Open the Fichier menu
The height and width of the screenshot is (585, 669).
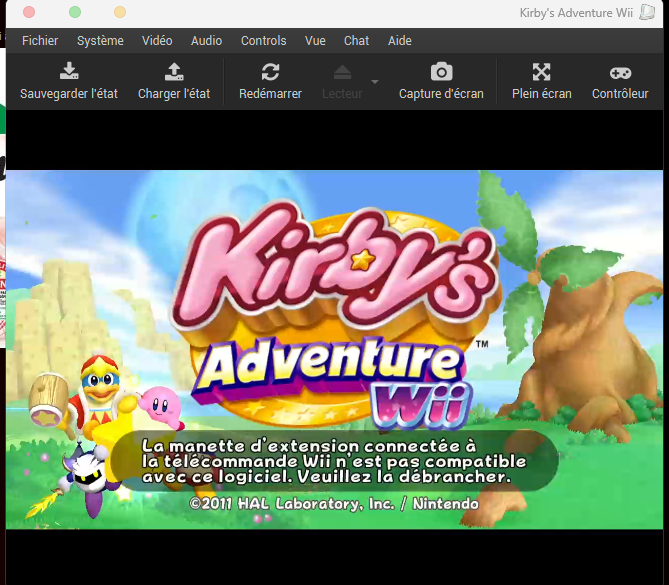tap(40, 41)
